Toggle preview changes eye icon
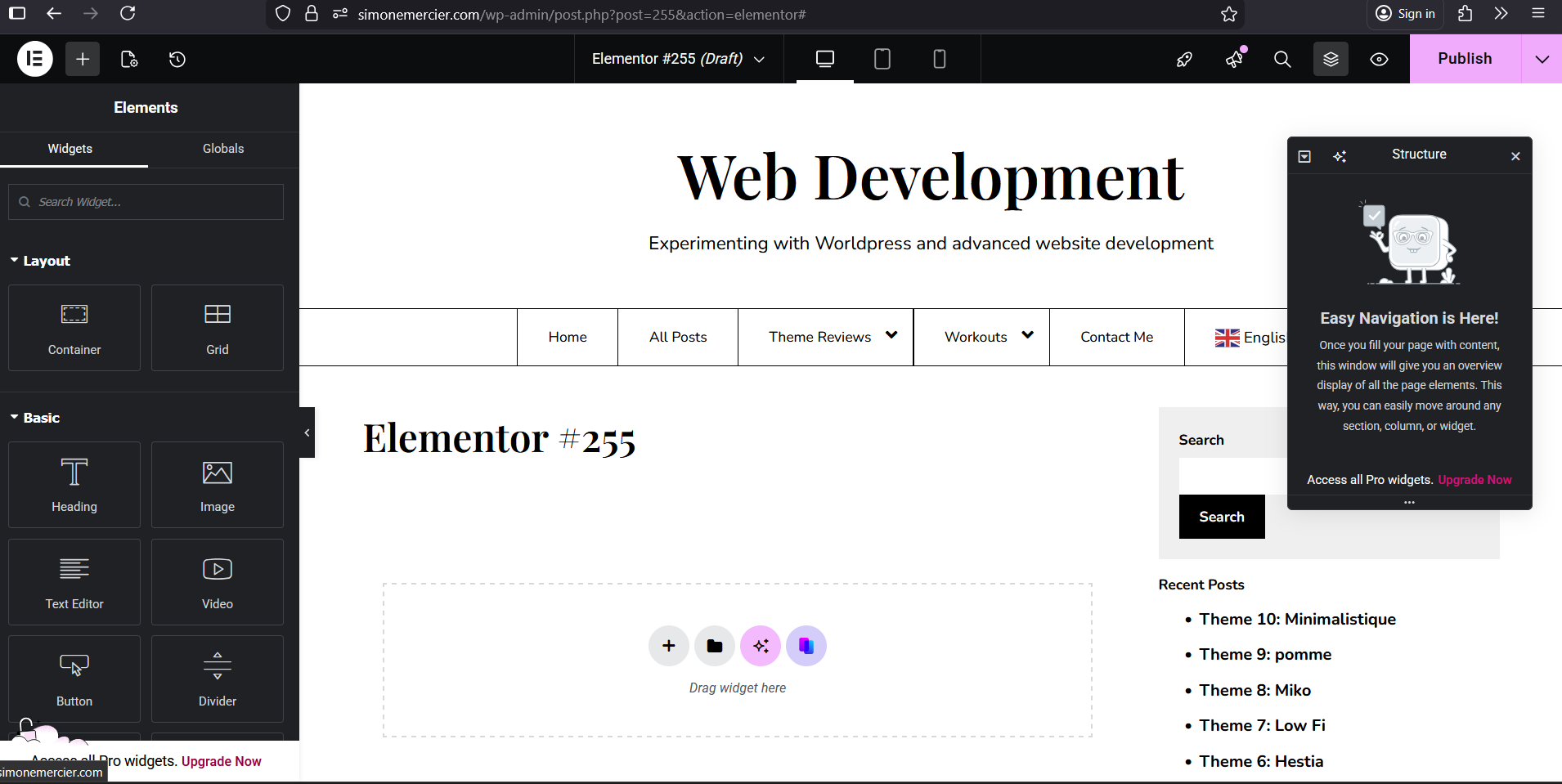Viewport: 1562px width, 784px height. (1379, 59)
